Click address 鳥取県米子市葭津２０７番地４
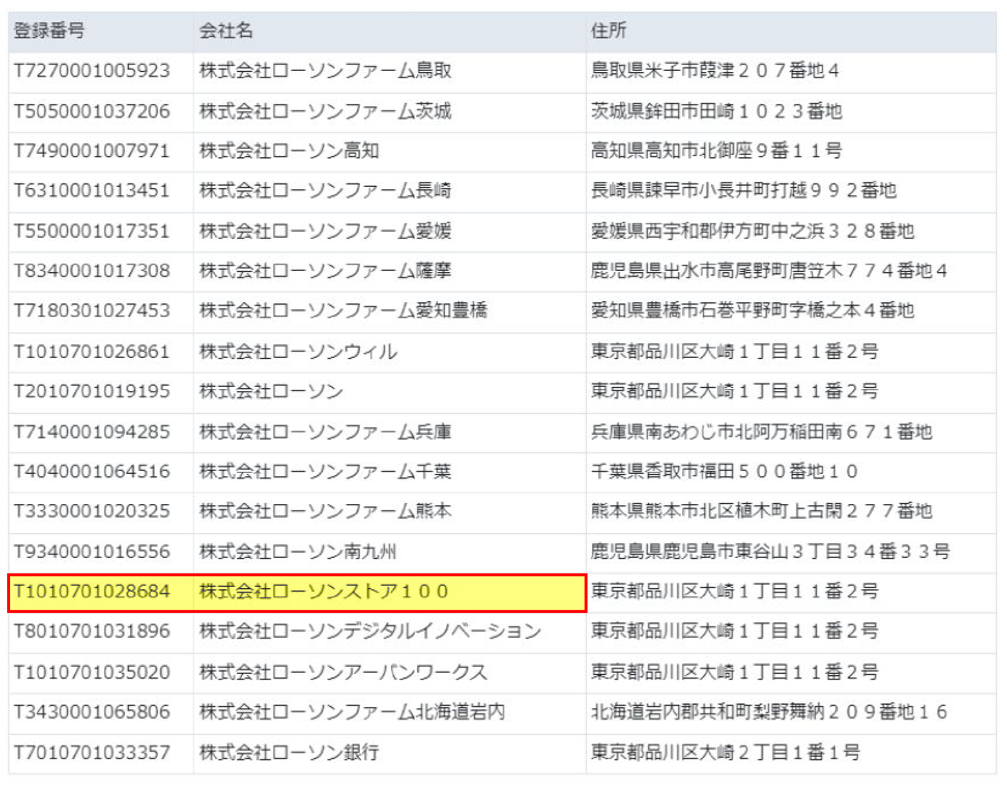The height and width of the screenshot is (787, 1007). click(x=715, y=71)
